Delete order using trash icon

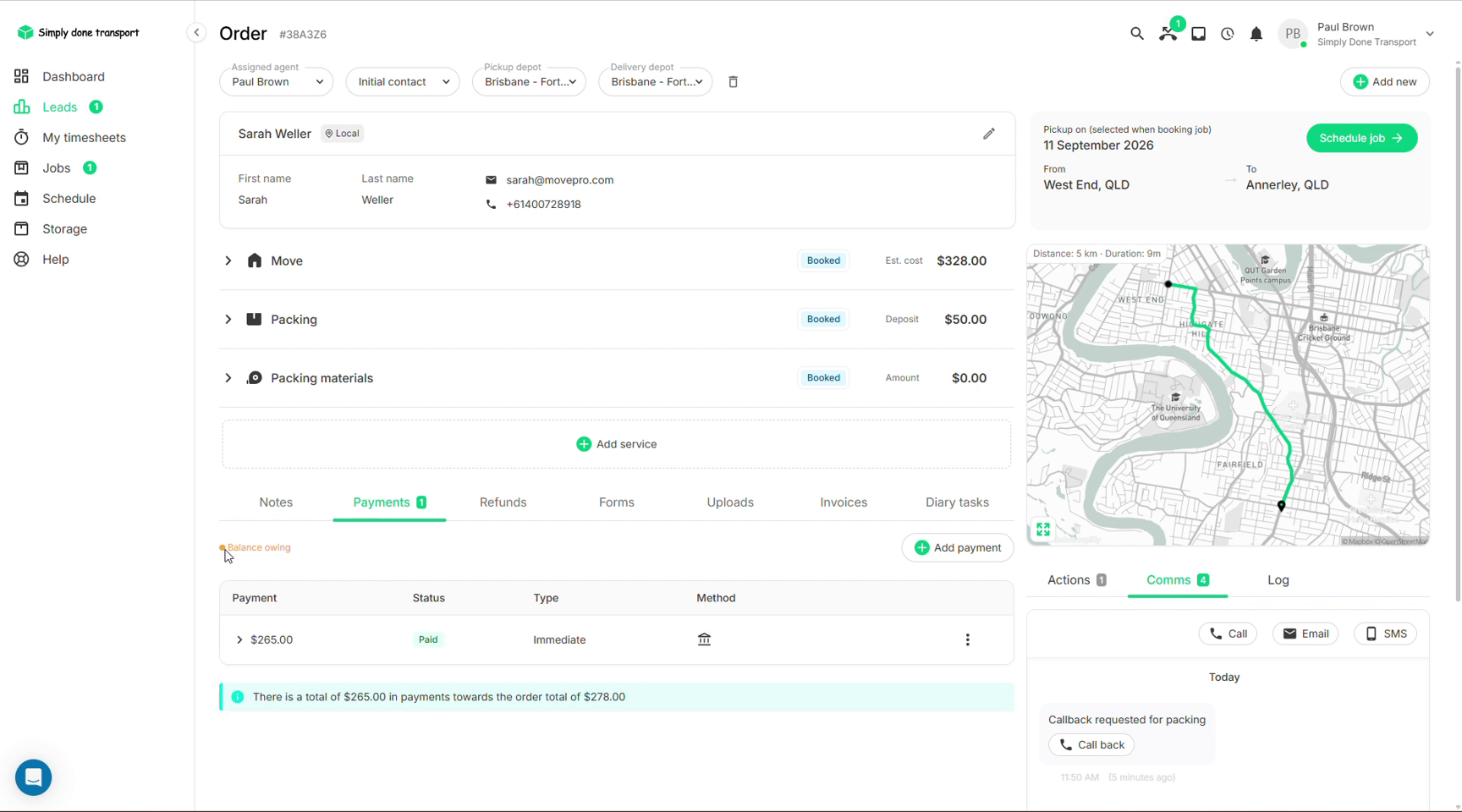pos(734,82)
